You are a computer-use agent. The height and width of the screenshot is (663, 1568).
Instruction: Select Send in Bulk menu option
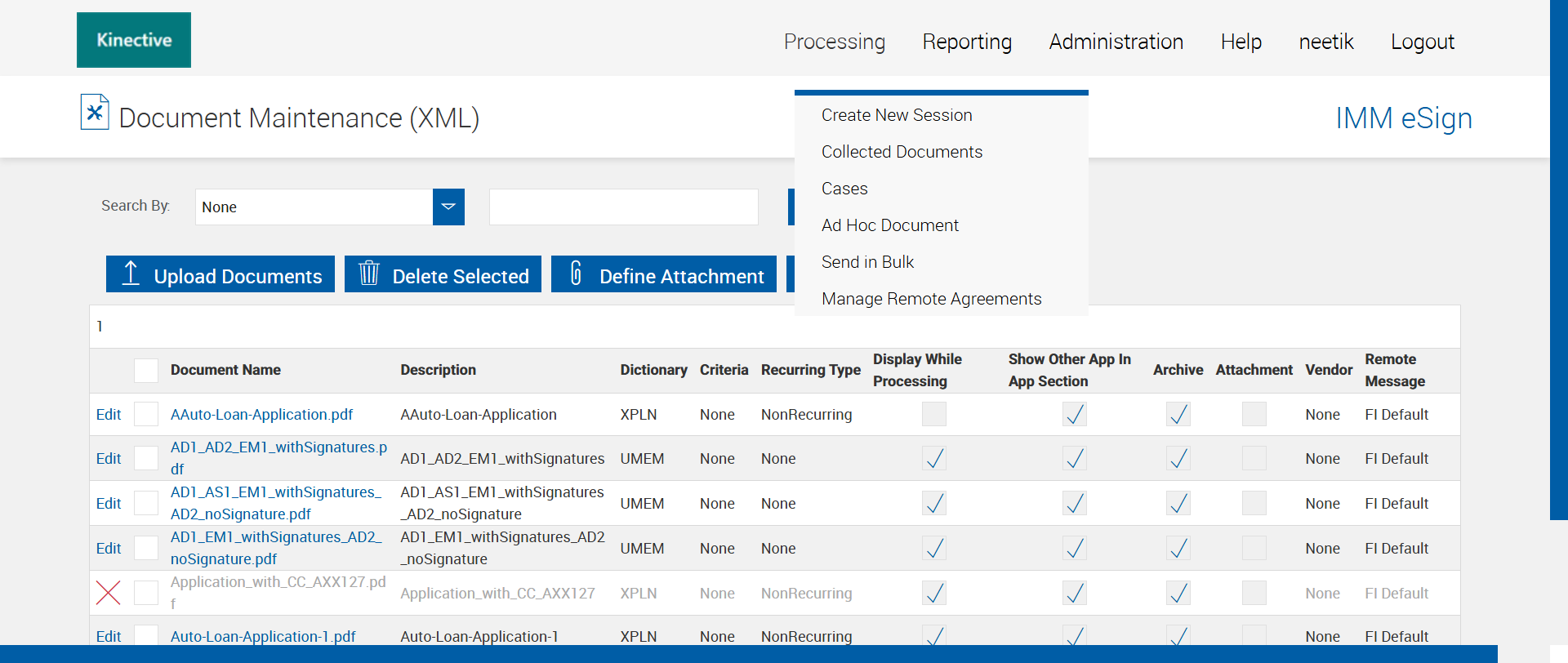[867, 262]
